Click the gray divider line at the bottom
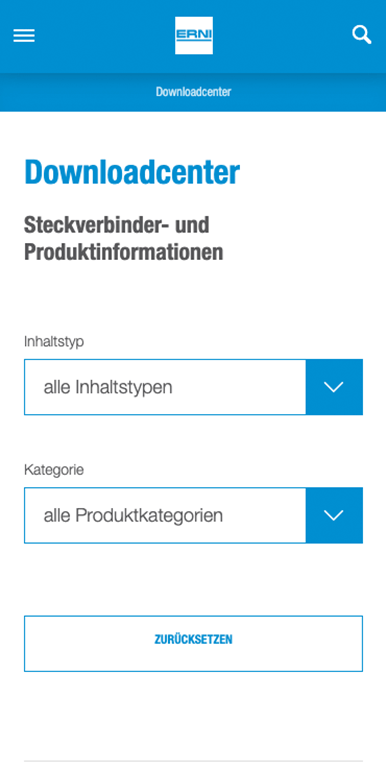Viewport: 386px width, 768px height. 193,761
